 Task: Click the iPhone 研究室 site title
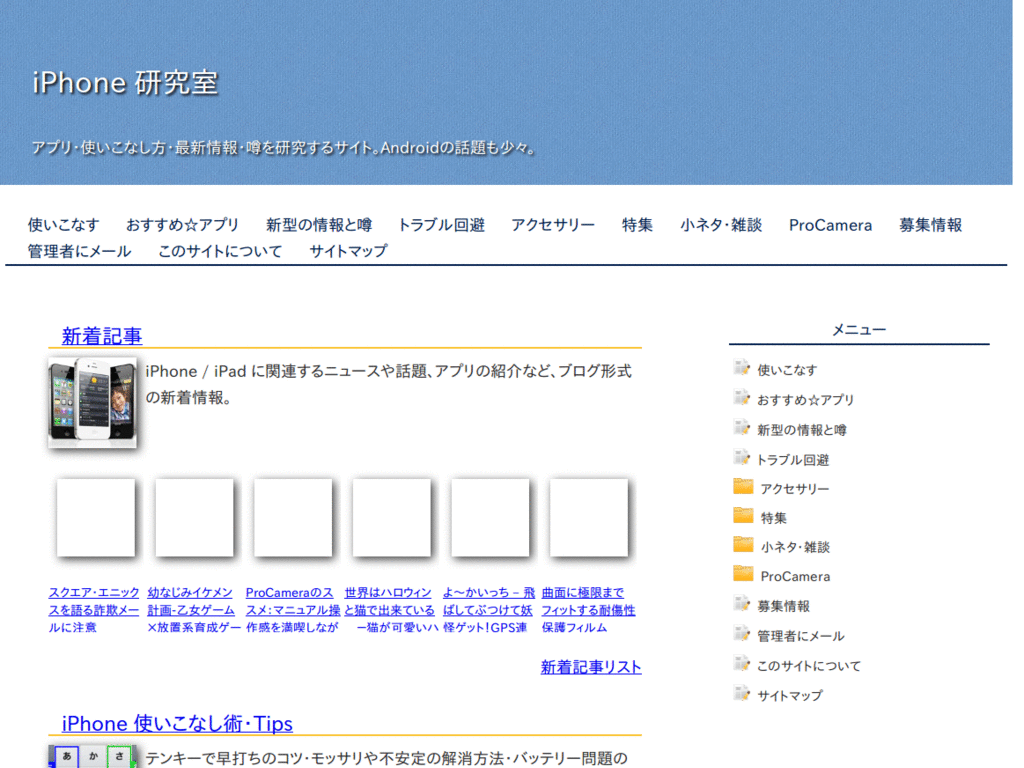point(125,83)
